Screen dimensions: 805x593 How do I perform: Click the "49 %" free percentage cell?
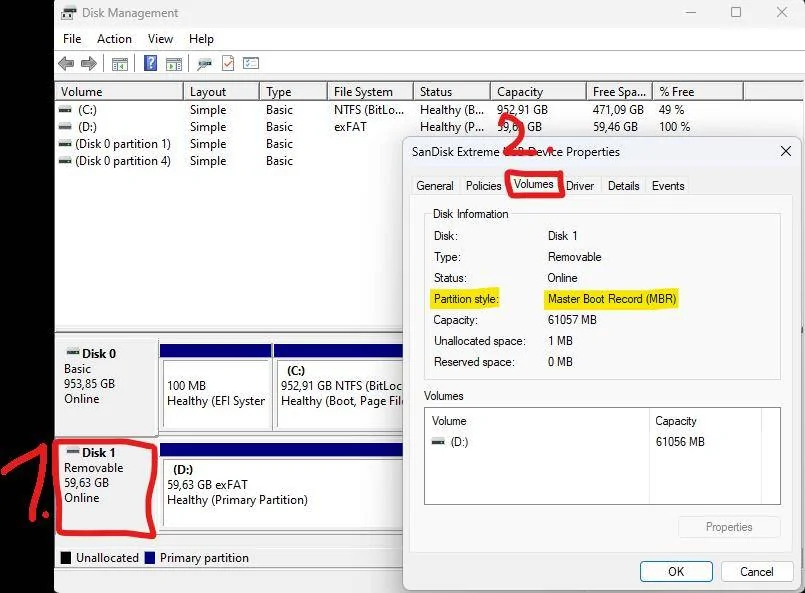tap(672, 110)
